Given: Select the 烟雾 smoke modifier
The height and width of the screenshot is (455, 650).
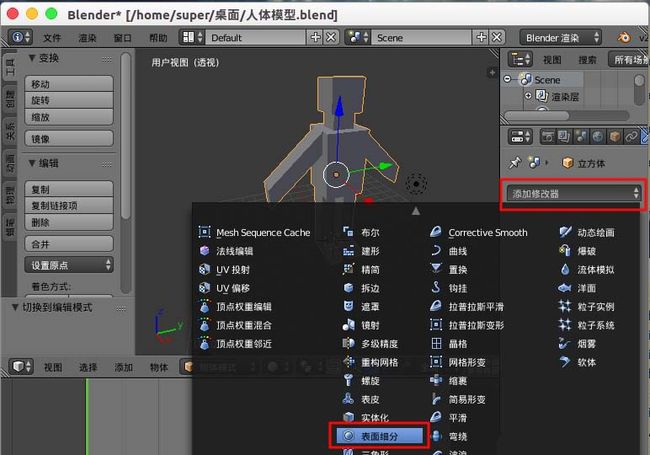Looking at the screenshot, I should coord(577,344).
